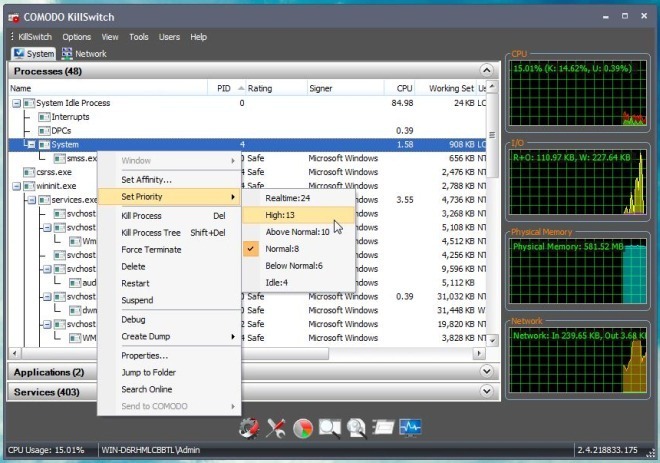Click the DPCs process icon
The width and height of the screenshot is (660, 463).
(44, 131)
